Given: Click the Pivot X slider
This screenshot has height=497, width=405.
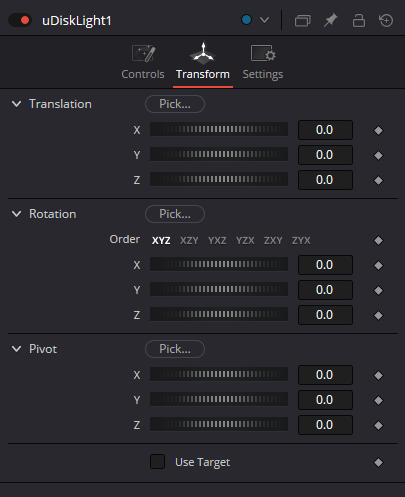Looking at the screenshot, I should [219, 374].
